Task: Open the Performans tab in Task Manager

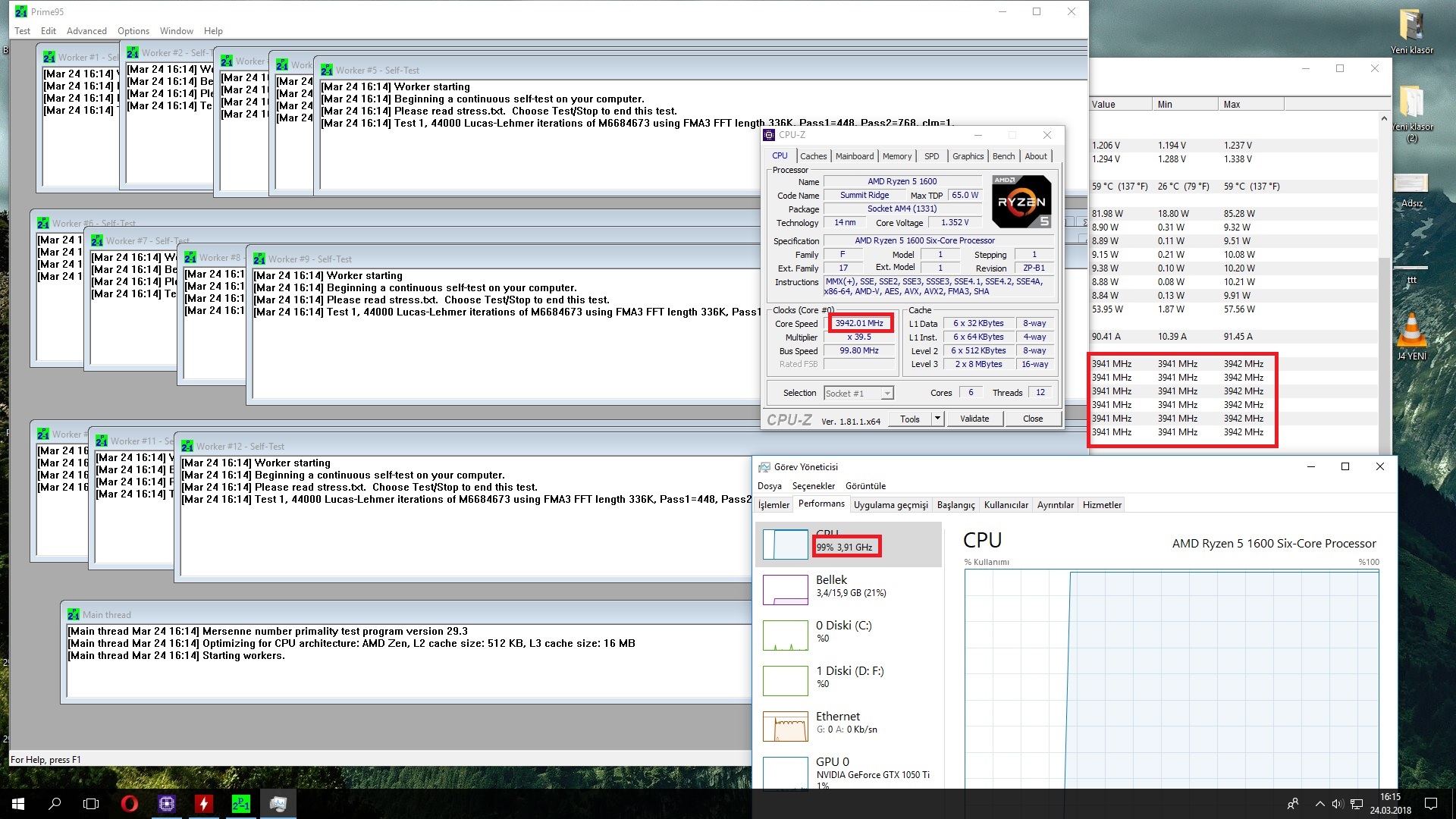Action: point(820,505)
